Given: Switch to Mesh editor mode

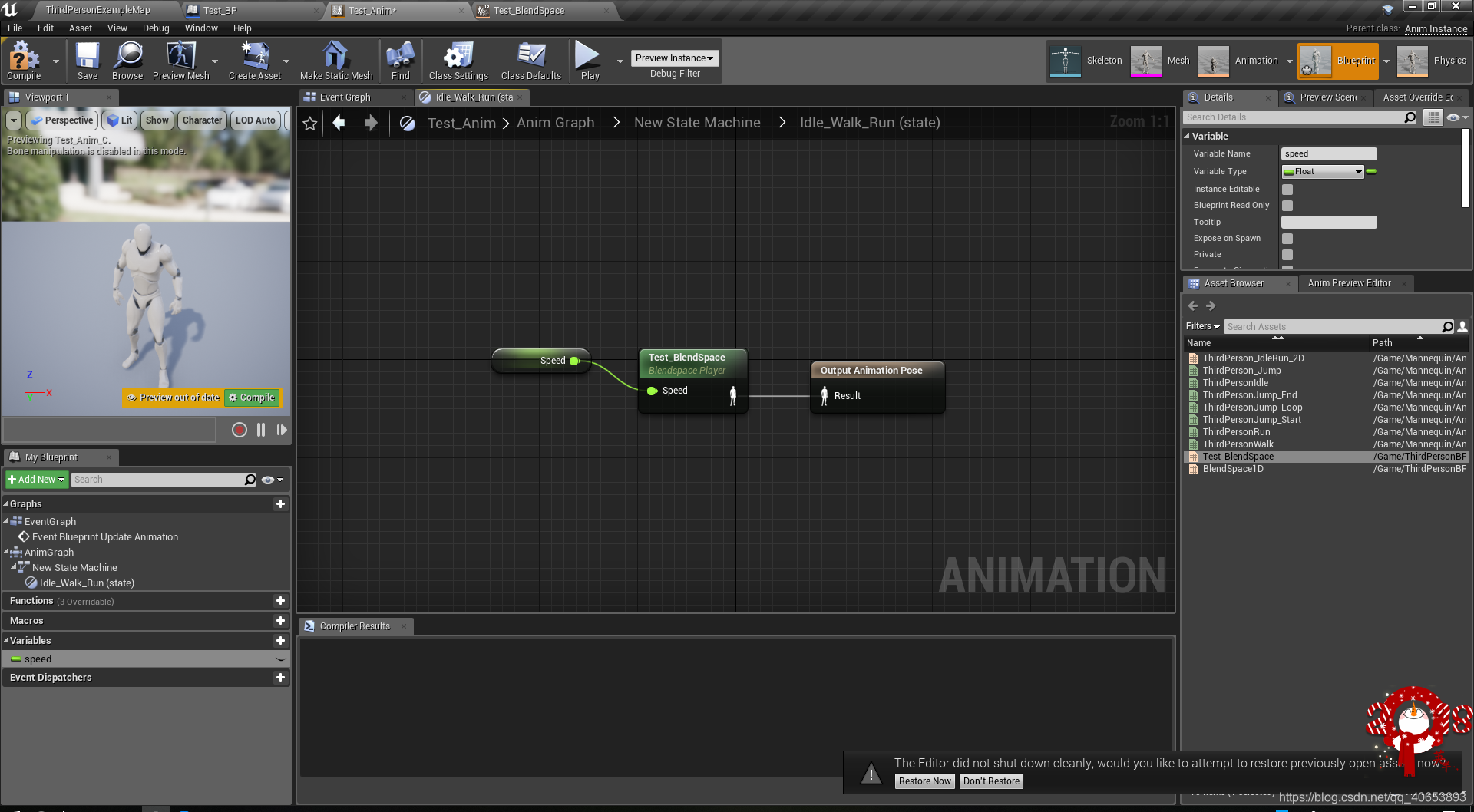Looking at the screenshot, I should point(1161,61).
